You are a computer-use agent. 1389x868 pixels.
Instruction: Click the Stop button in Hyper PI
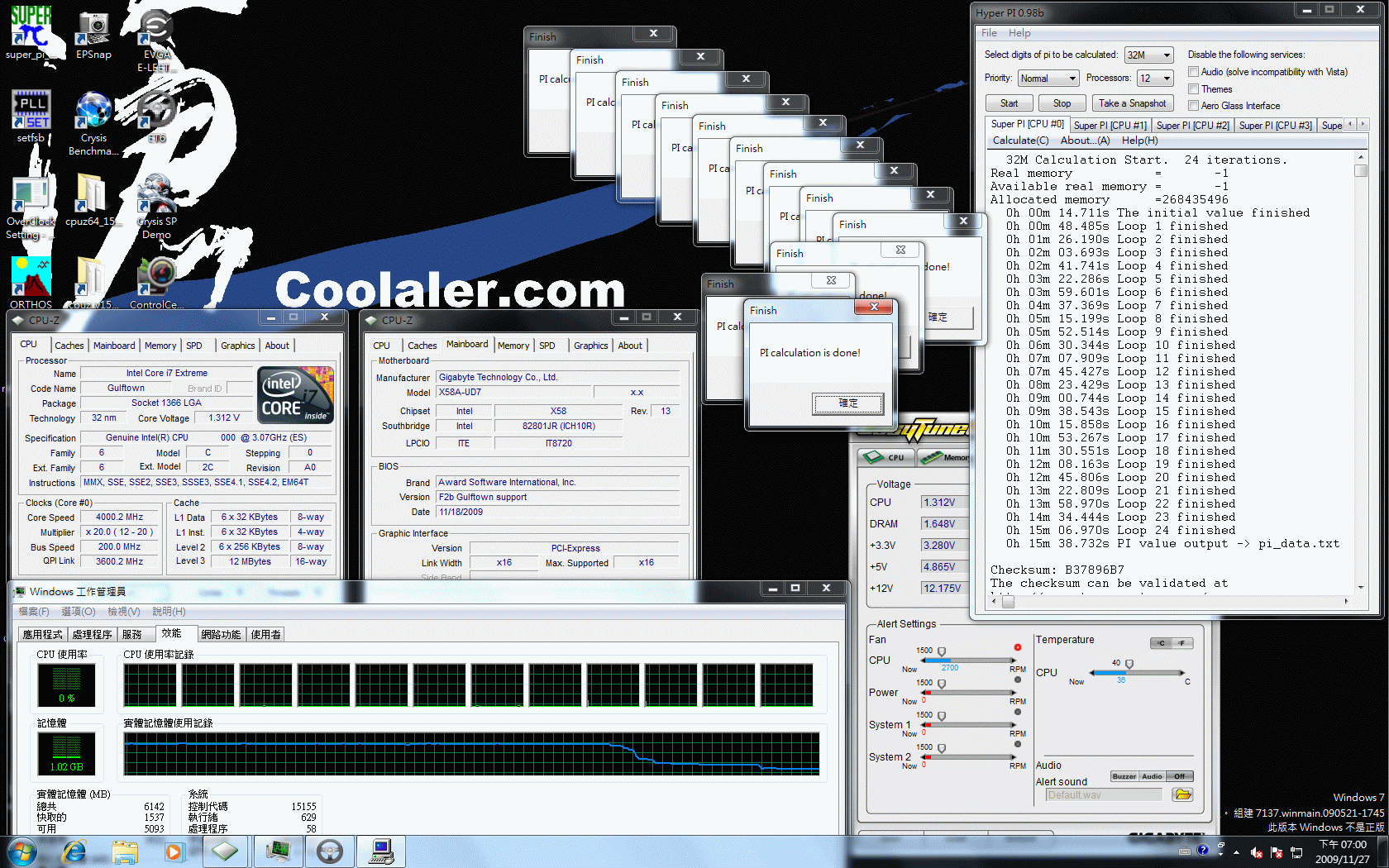pos(1062,103)
